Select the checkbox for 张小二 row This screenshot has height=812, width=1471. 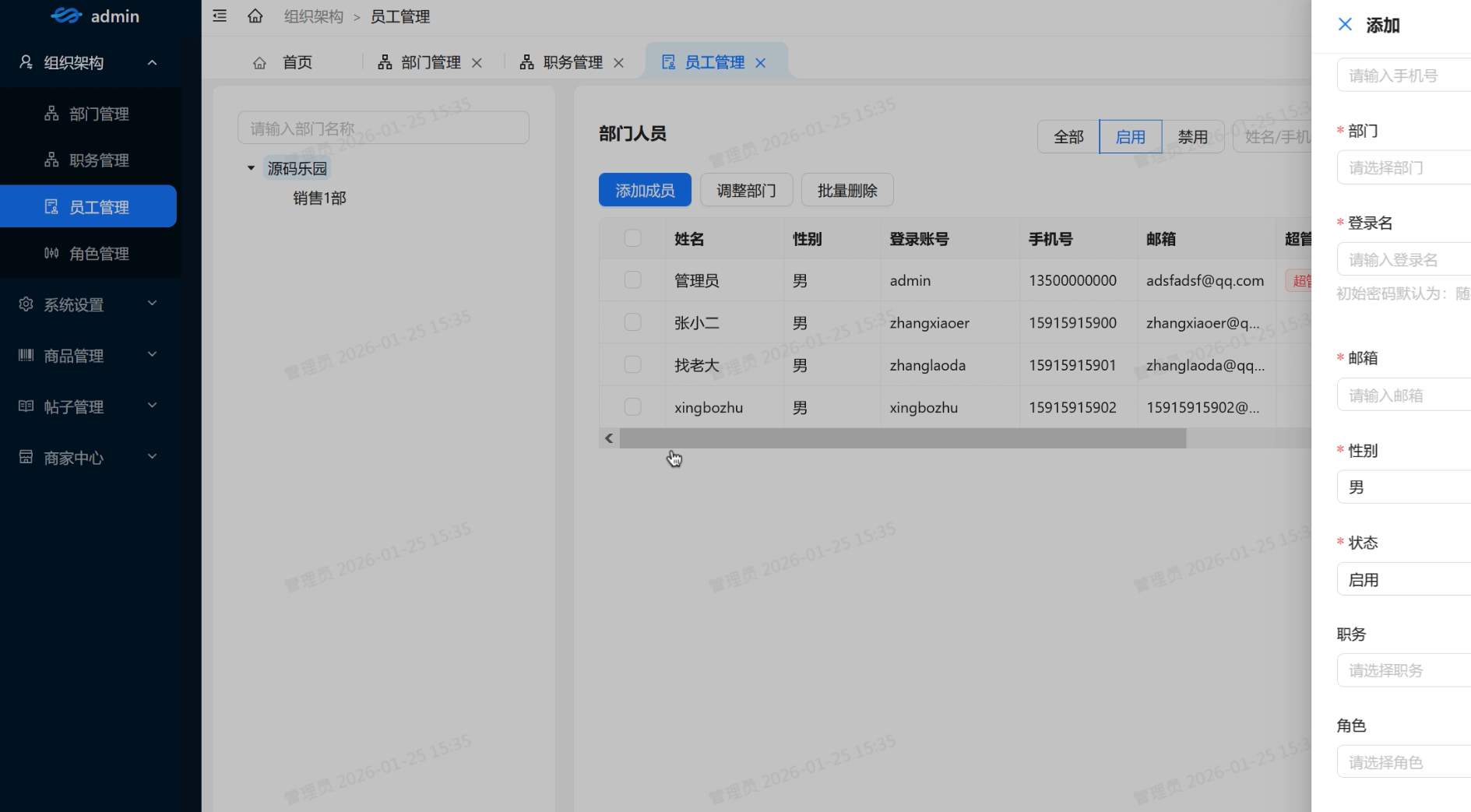632,322
